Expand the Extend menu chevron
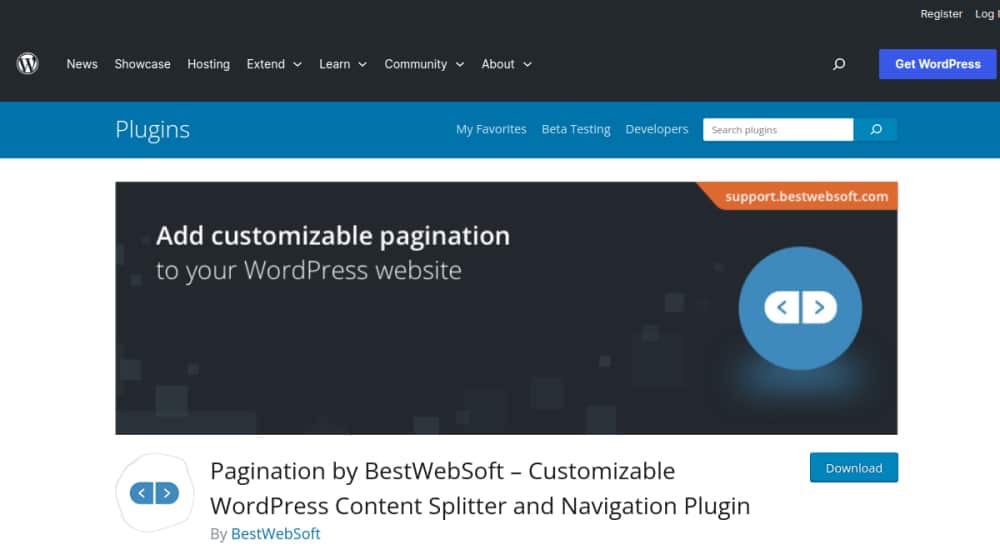1000x560 pixels. [x=297, y=64]
